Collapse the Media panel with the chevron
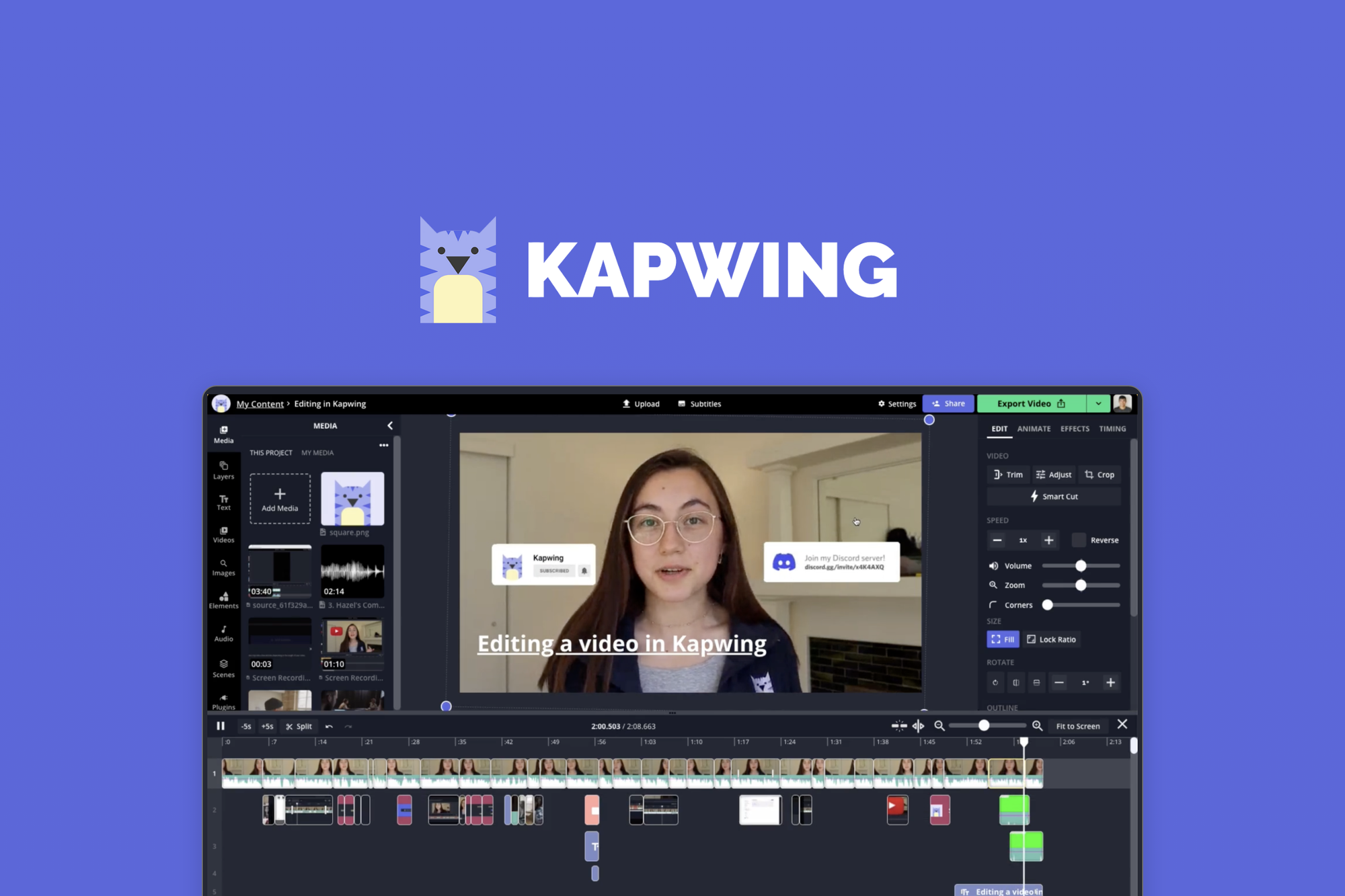Viewport: 1345px width, 896px height. pos(389,425)
